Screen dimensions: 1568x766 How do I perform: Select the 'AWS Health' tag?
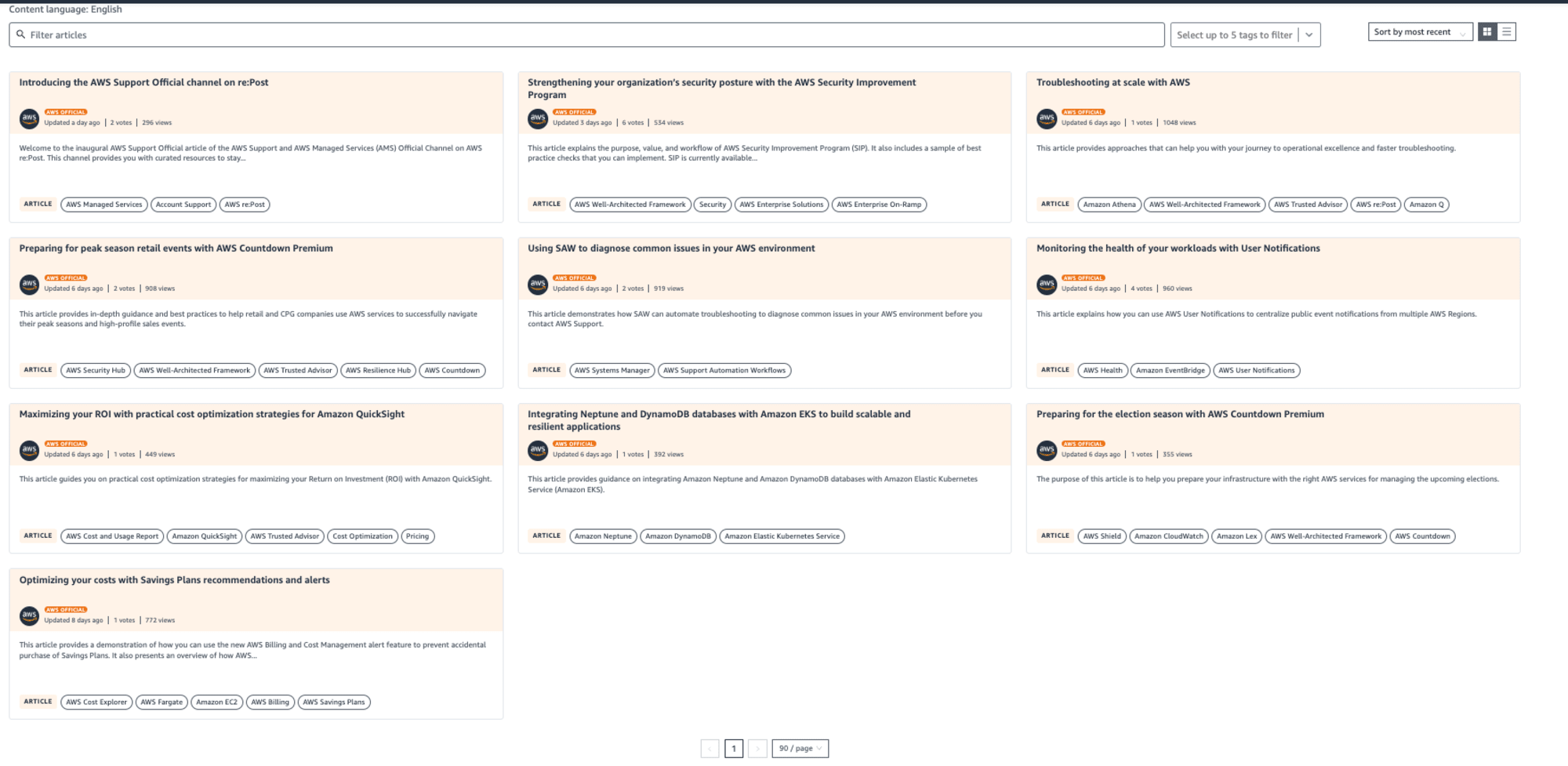click(x=1103, y=371)
